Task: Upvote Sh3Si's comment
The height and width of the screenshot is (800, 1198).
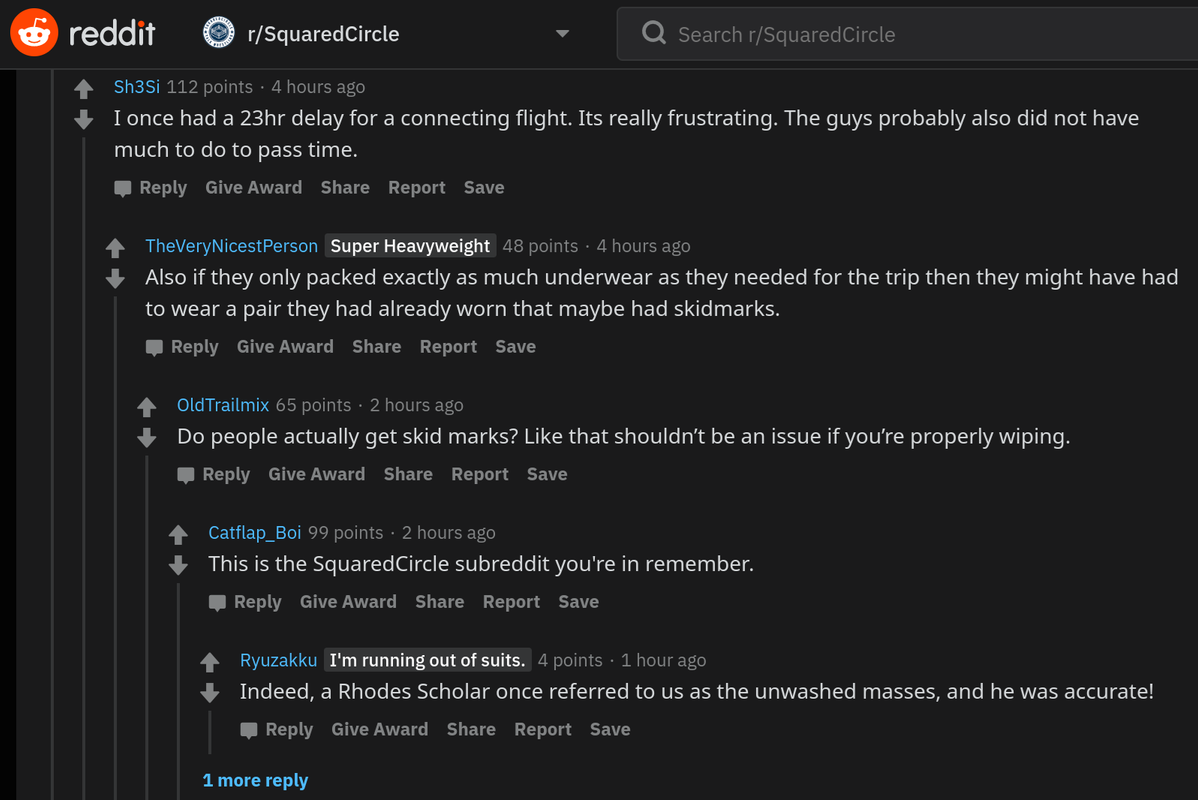Action: pos(84,89)
